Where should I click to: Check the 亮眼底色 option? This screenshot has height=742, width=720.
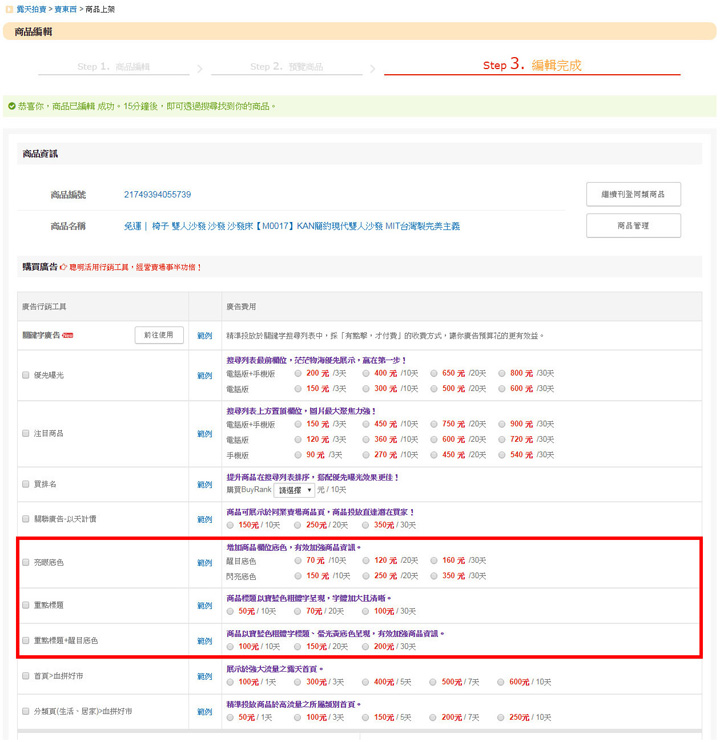(x=26, y=563)
